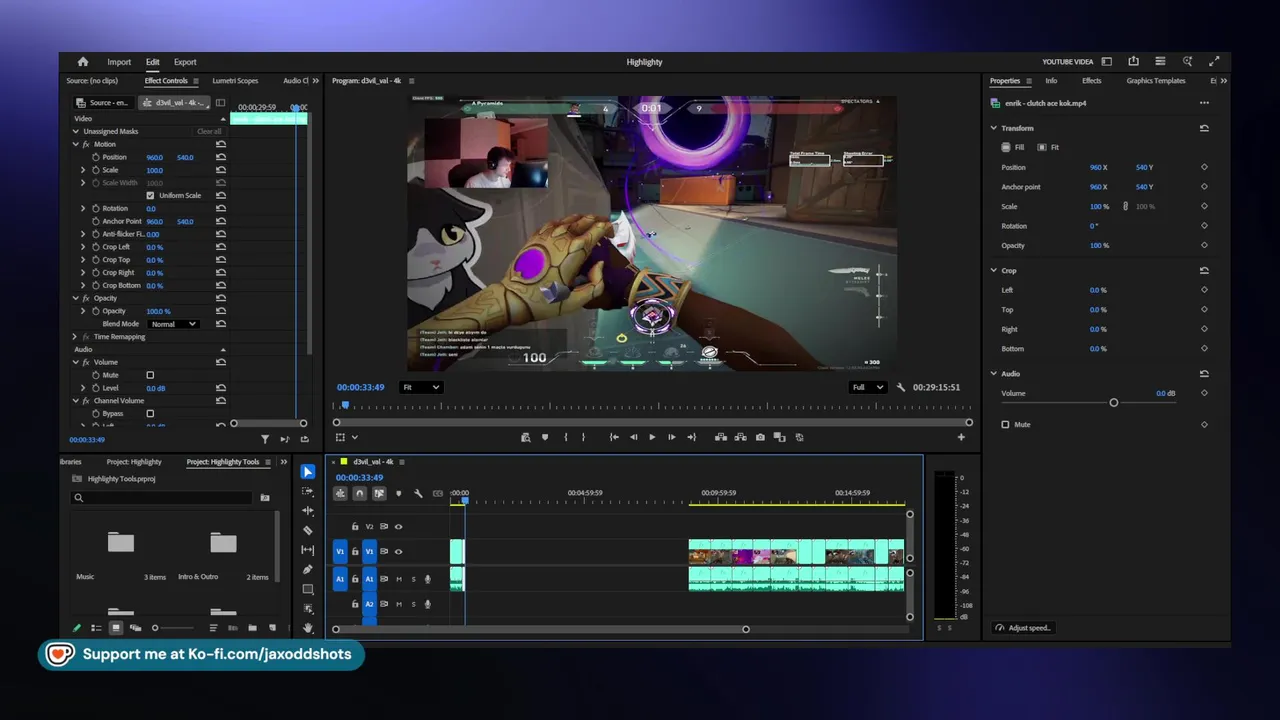
Task: Reset Transform section in Properties panel
Action: (1204, 128)
